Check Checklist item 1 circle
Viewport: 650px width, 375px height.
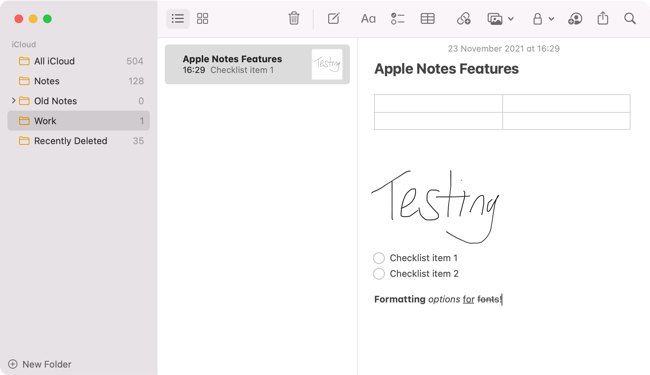(379, 258)
